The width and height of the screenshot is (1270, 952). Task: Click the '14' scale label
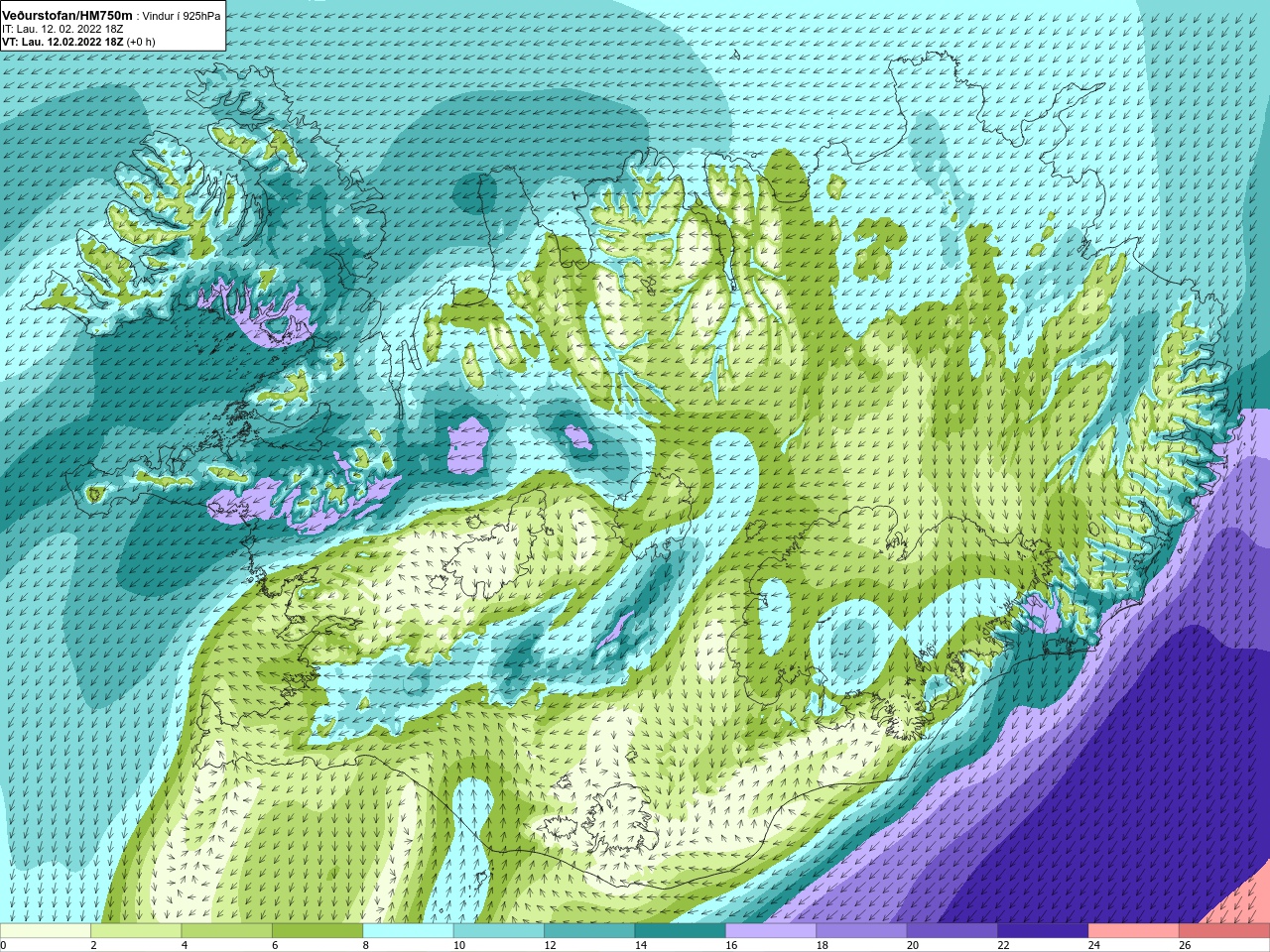(x=641, y=945)
